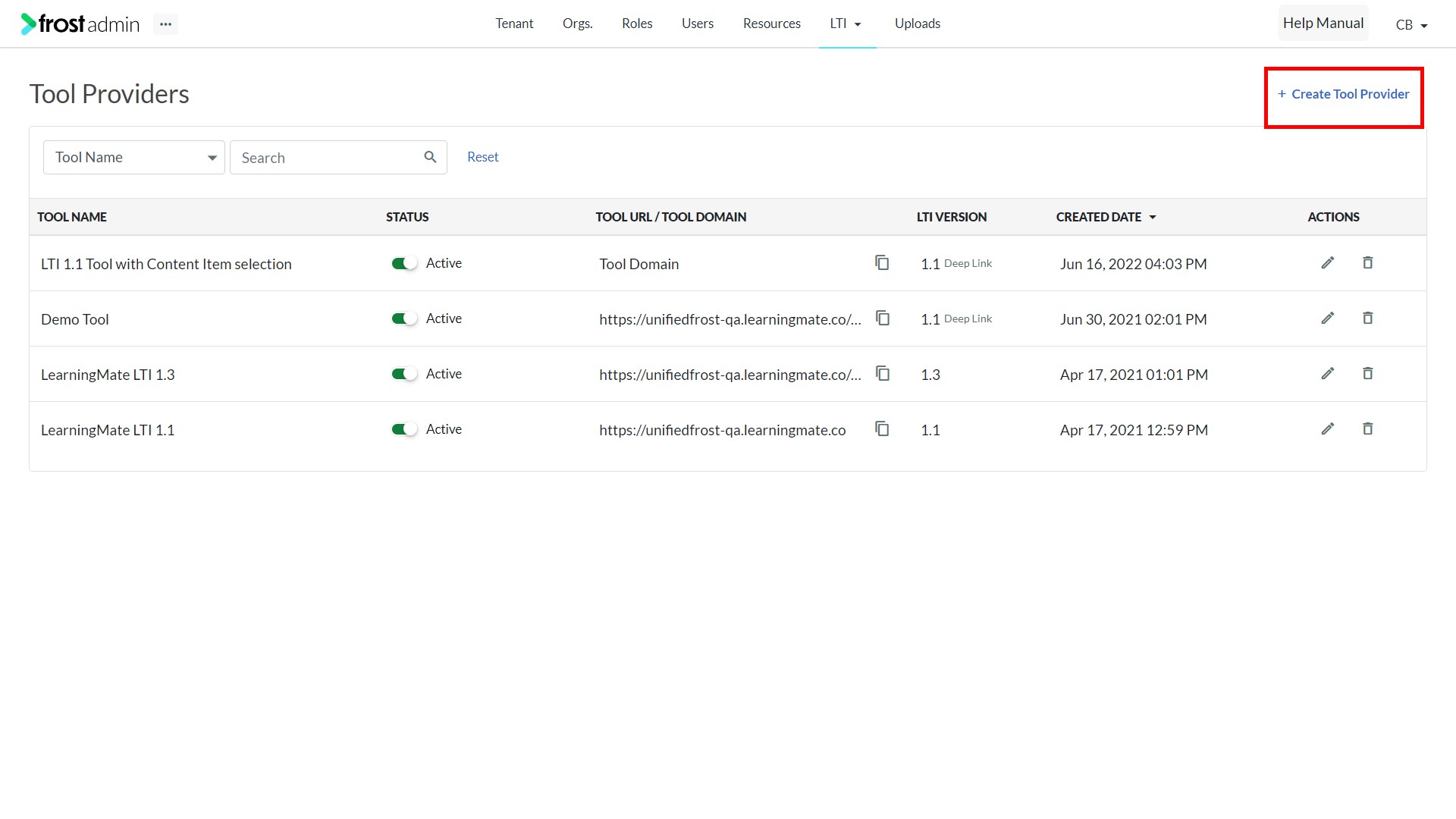Viewport: 1456px width, 819px height.
Task: Select the 'Demo Tool' name cell
Action: (75, 319)
